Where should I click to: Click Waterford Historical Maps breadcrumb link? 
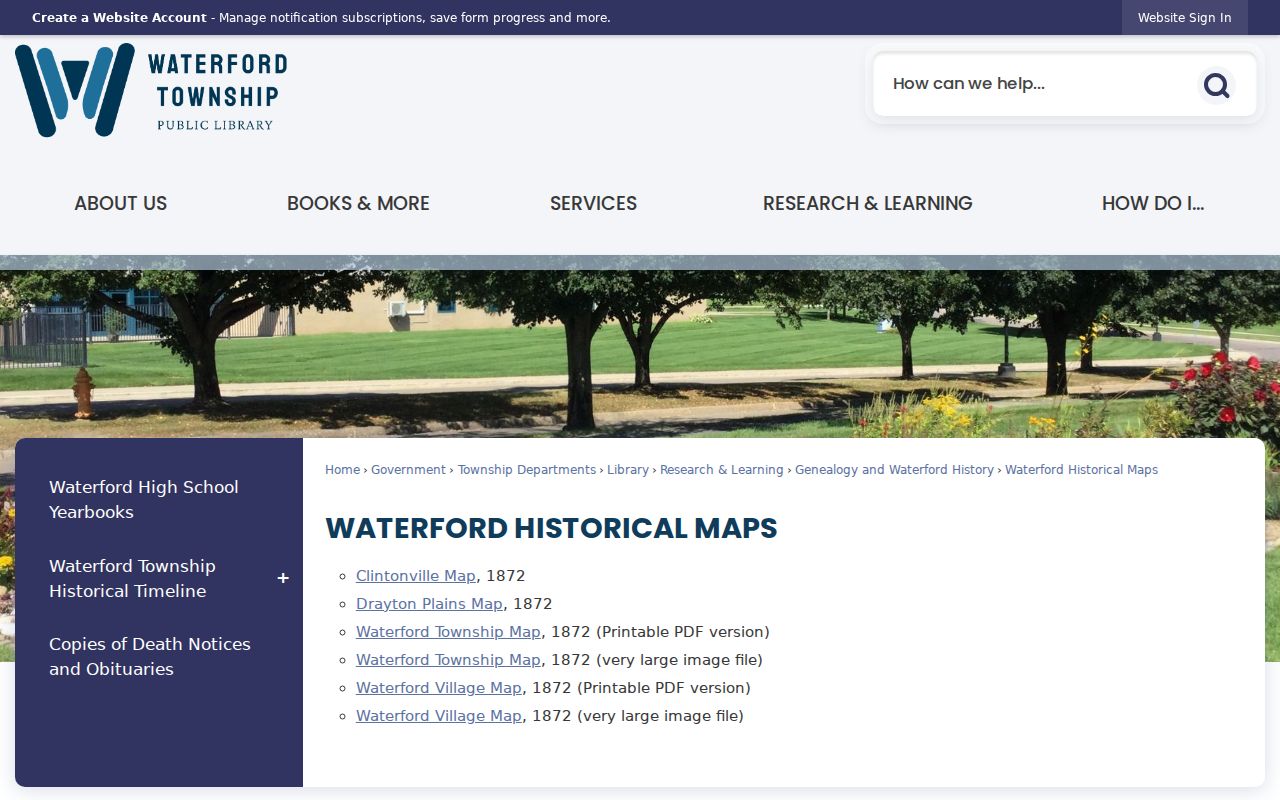[1081, 470]
